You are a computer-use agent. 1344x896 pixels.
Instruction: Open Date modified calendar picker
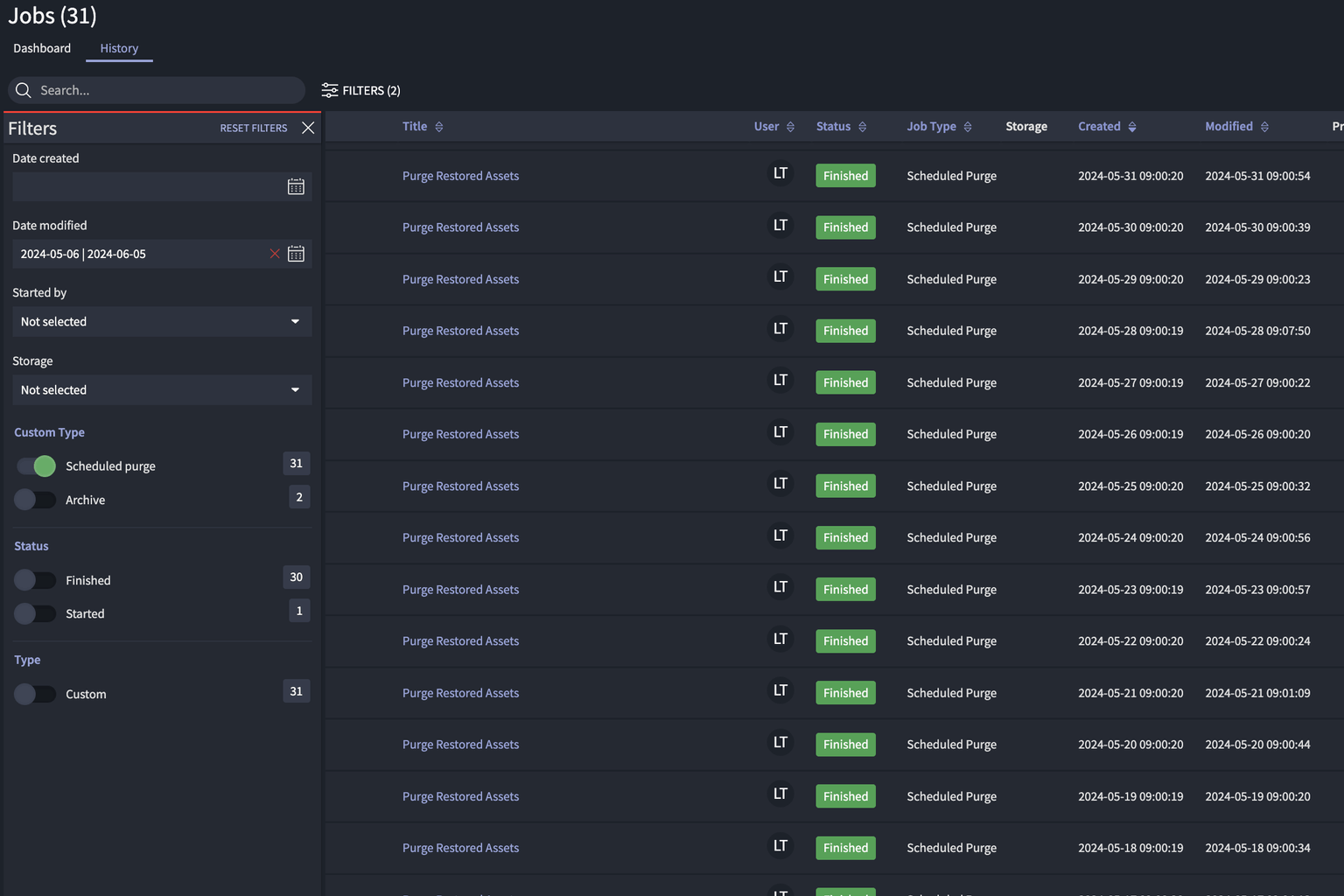(296, 254)
